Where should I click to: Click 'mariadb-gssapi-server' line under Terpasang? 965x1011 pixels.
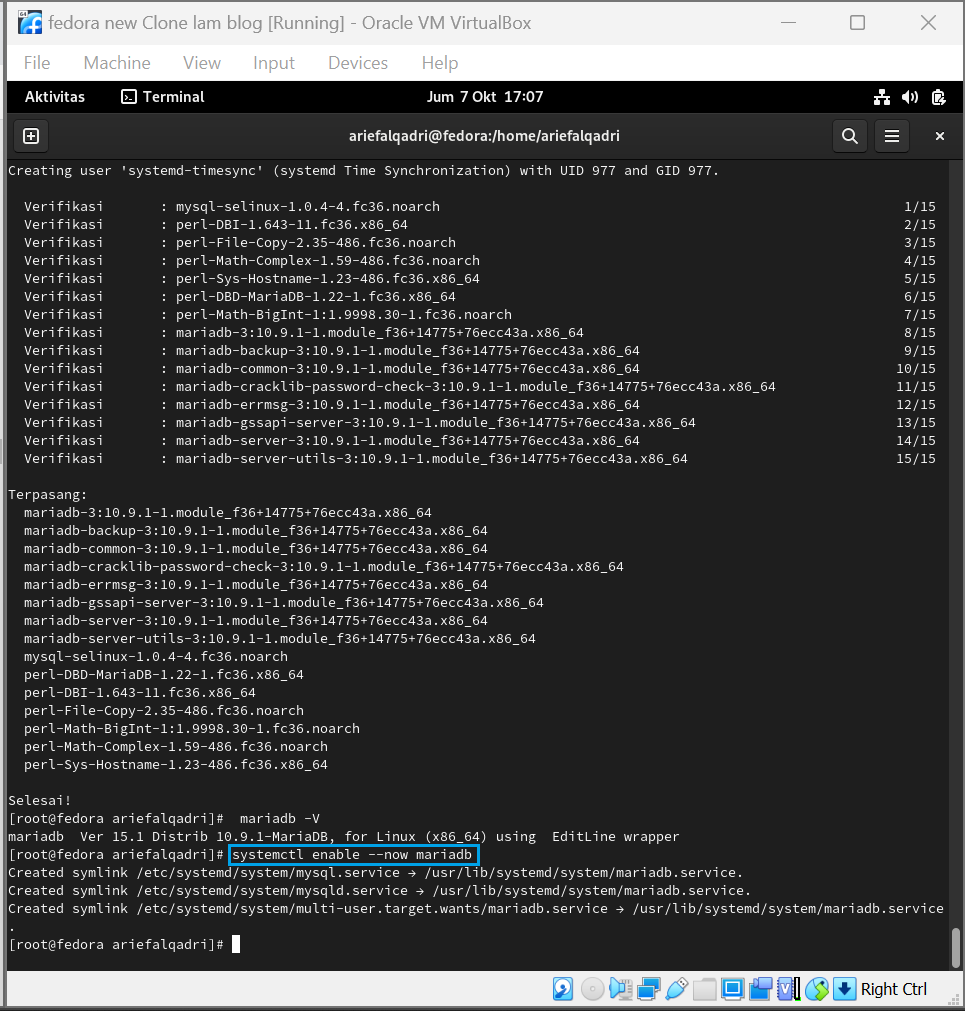pyautogui.click(x=284, y=602)
